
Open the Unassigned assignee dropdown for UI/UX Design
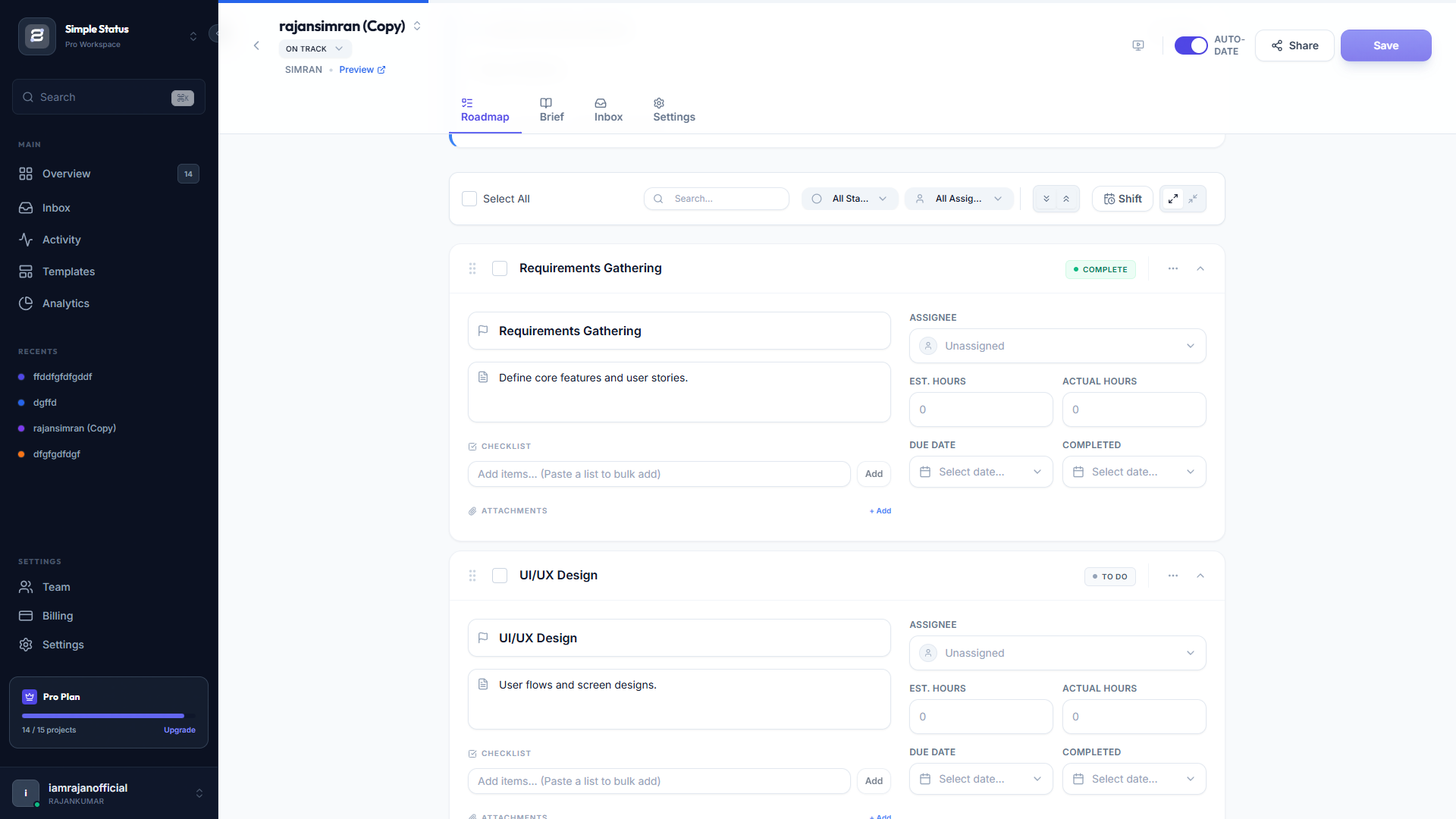[1056, 653]
